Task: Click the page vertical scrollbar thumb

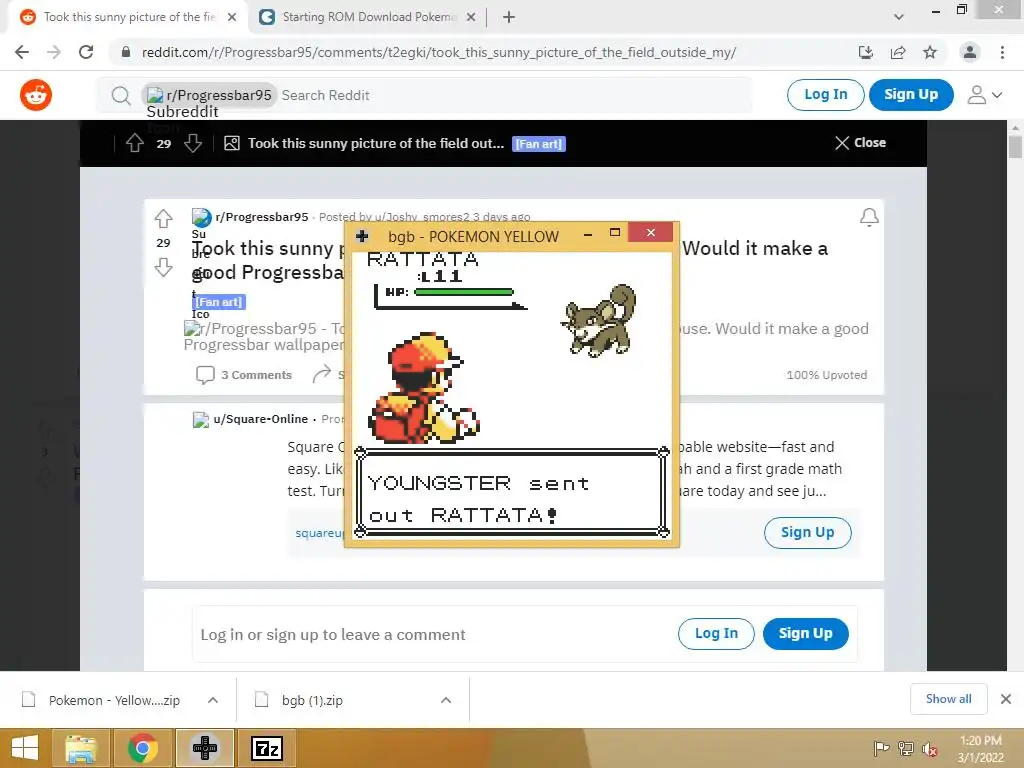Action: pos(1015,145)
